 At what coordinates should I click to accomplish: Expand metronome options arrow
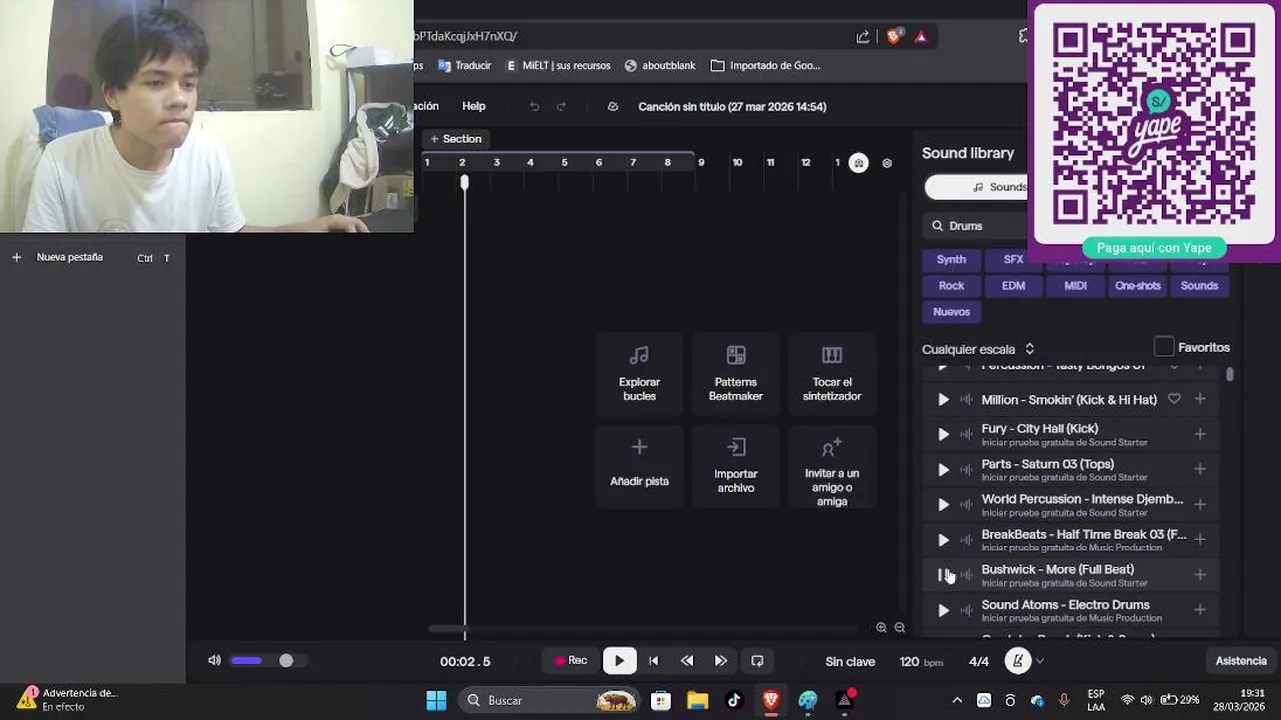1040,661
